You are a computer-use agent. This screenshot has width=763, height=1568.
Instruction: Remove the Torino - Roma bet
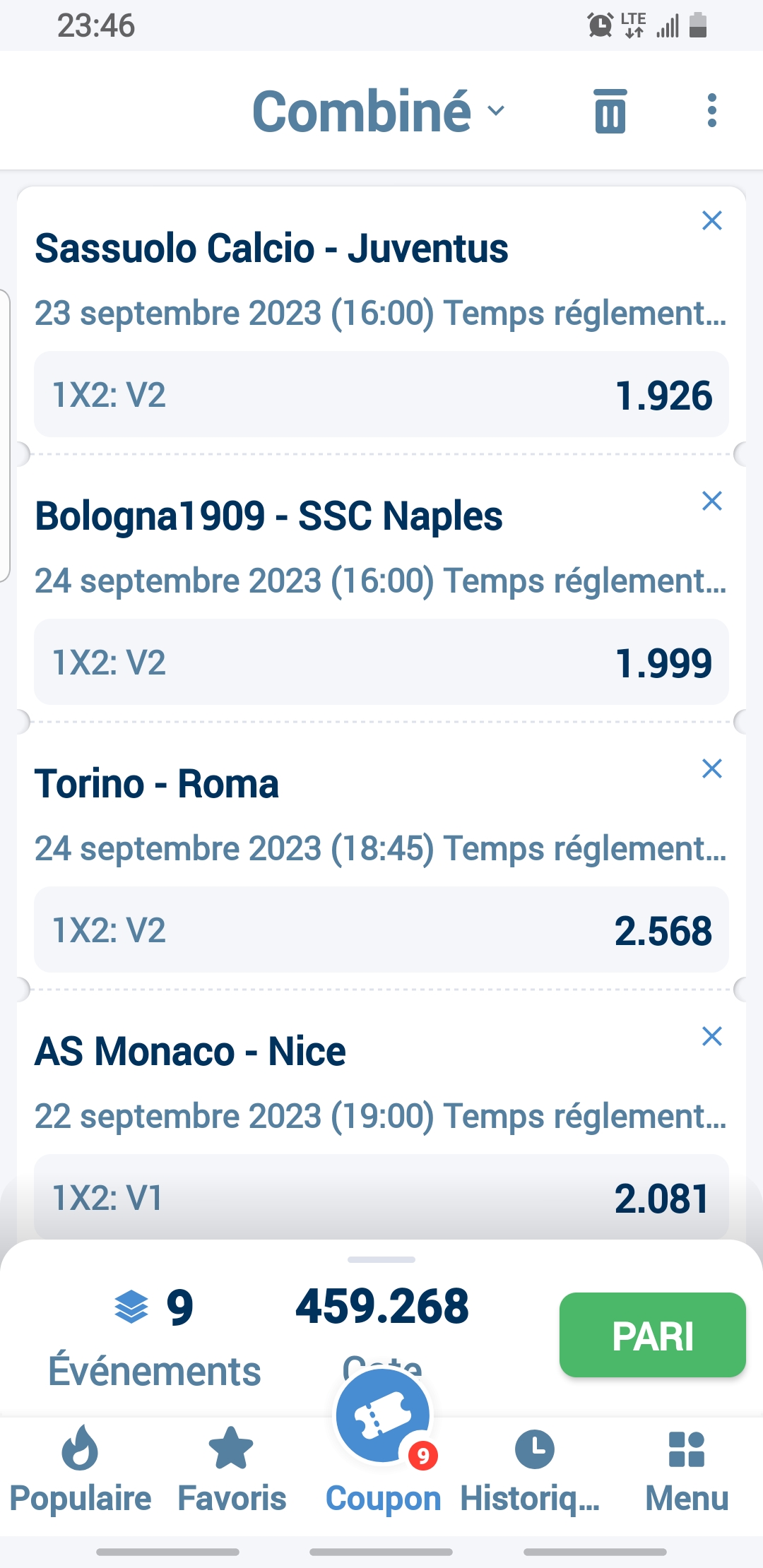[711, 768]
